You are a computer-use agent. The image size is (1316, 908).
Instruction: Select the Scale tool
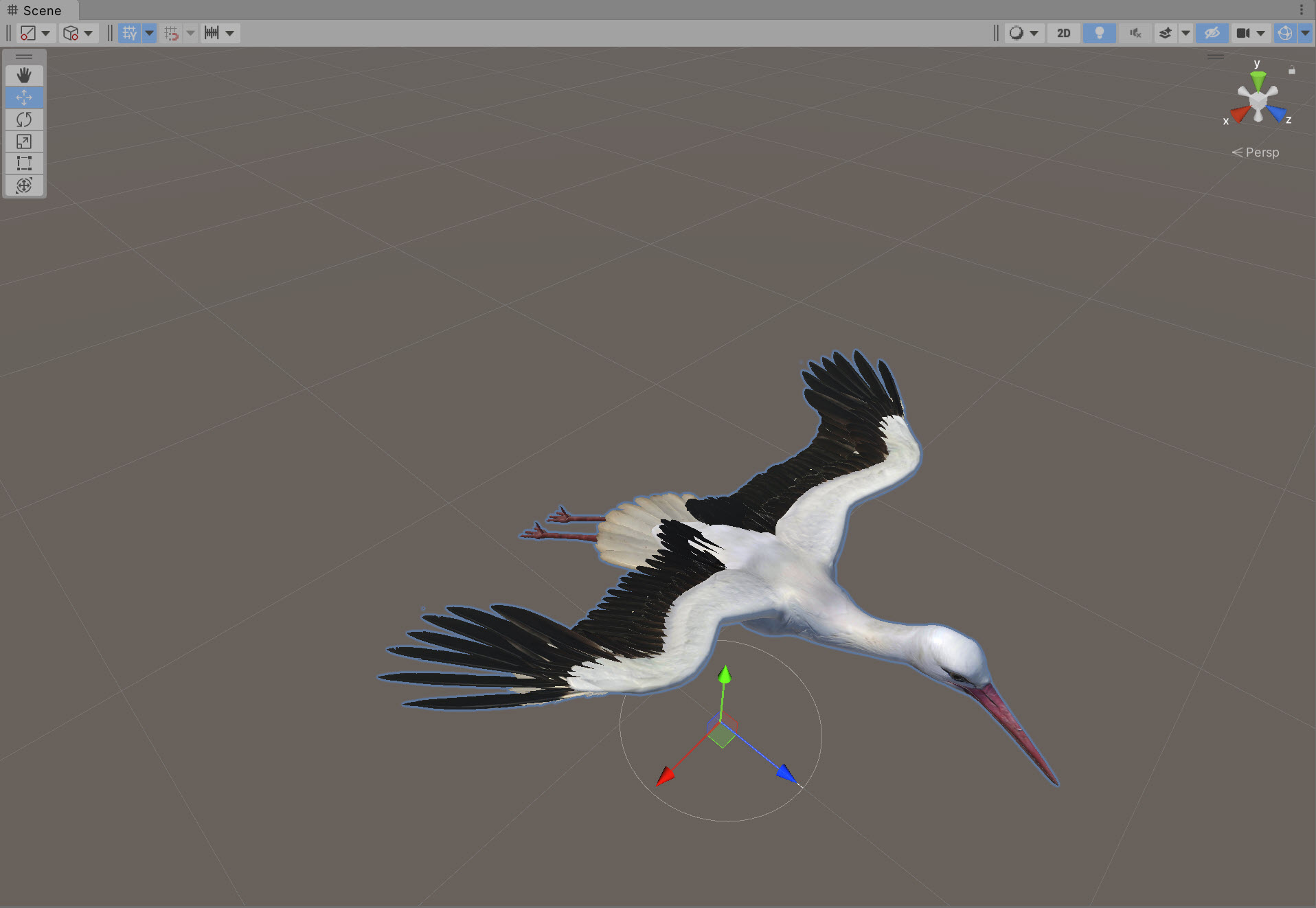(24, 141)
